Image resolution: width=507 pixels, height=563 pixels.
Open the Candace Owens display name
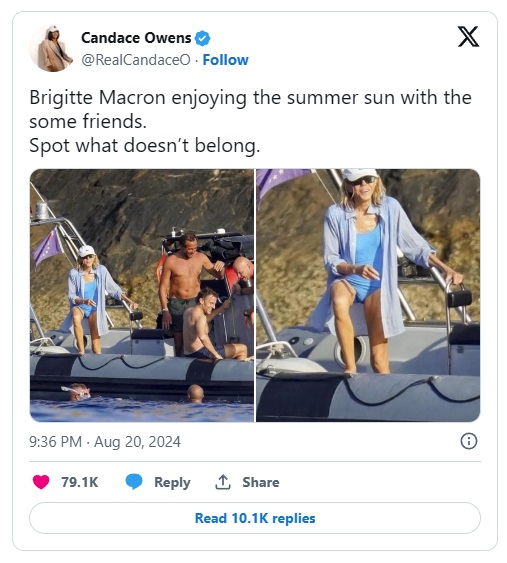[136, 38]
